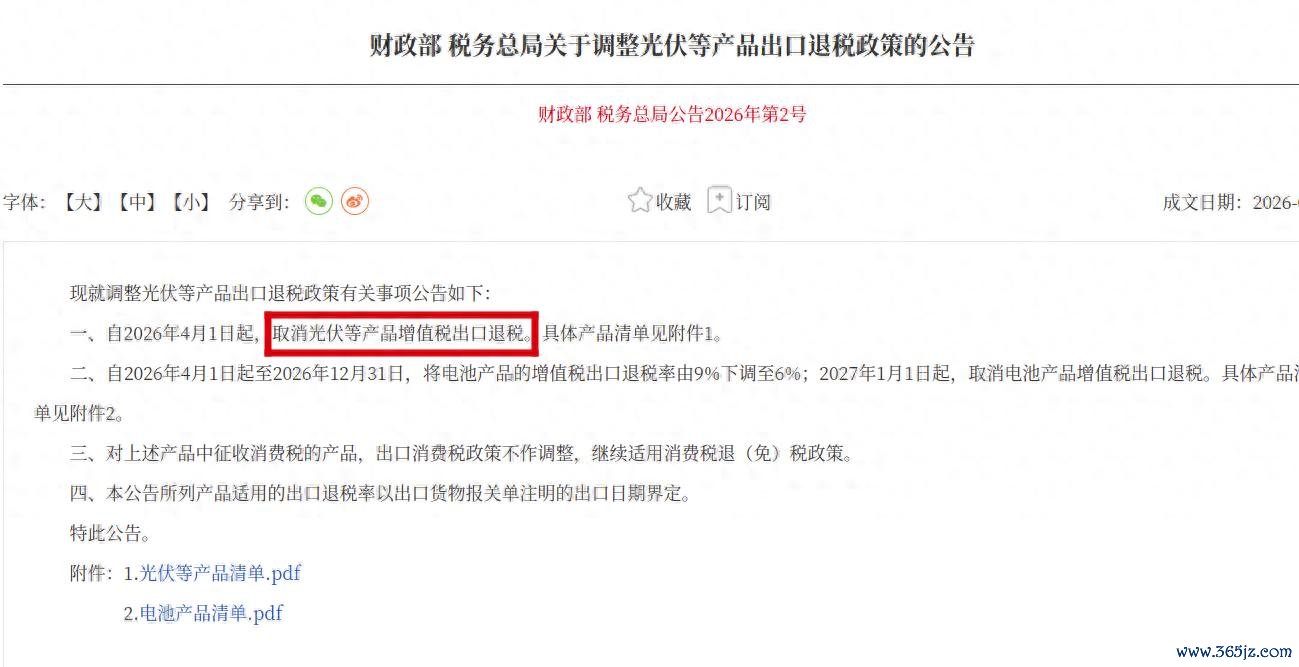Image resolution: width=1299 pixels, height=667 pixels.
Task: Click the red-boxed 取消光伏等产品增值税出口退税 text
Action: coord(402,333)
